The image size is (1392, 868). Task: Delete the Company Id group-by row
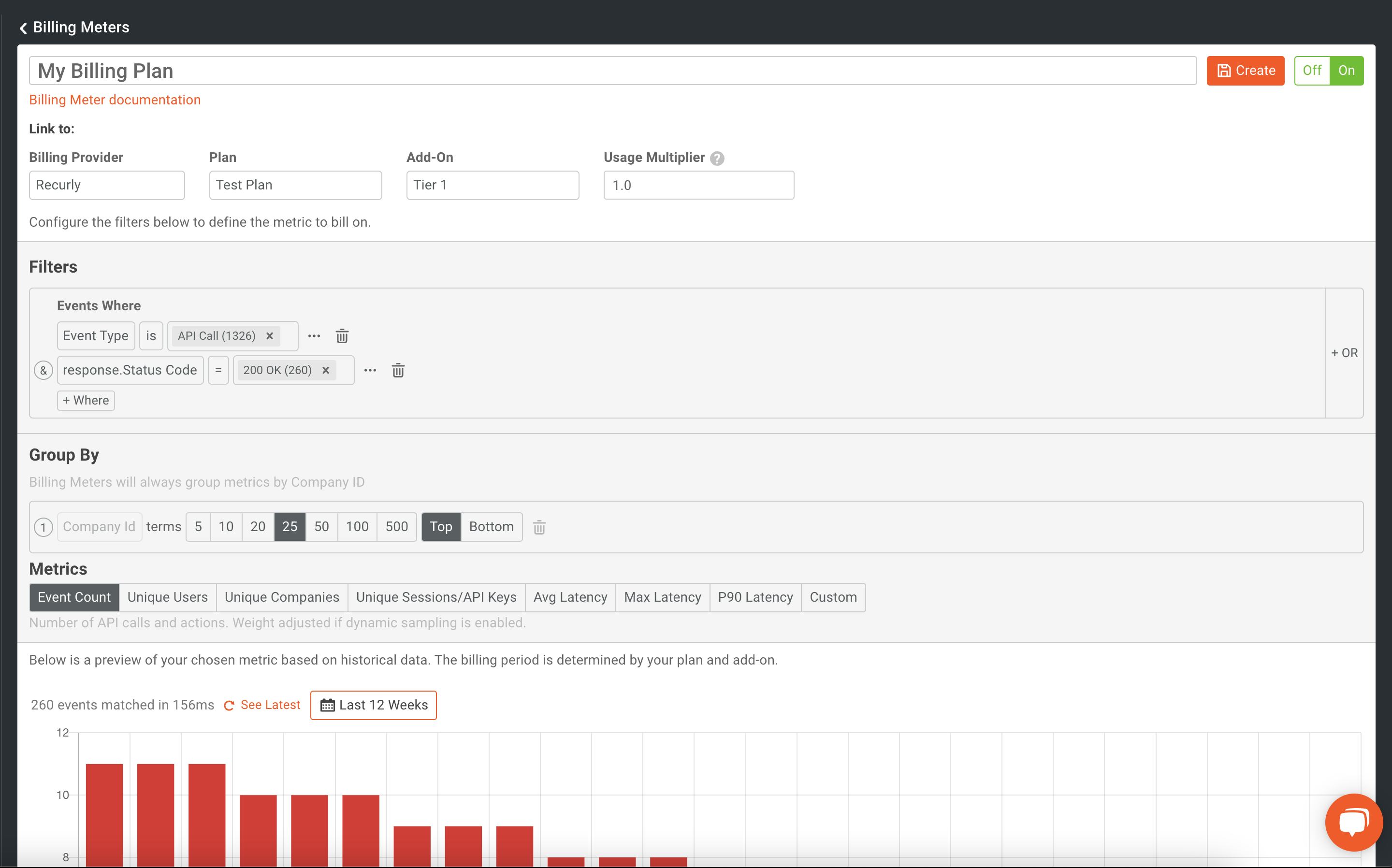[x=539, y=527]
